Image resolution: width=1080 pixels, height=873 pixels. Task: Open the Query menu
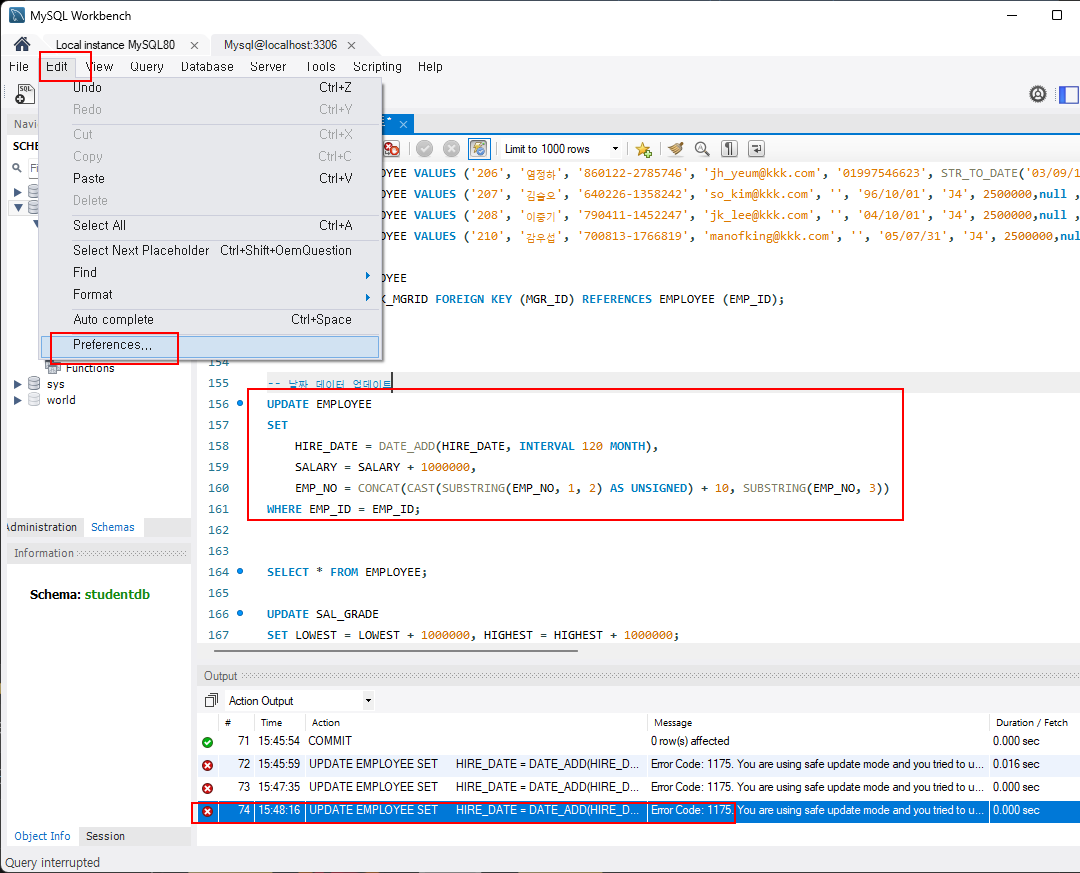(147, 67)
